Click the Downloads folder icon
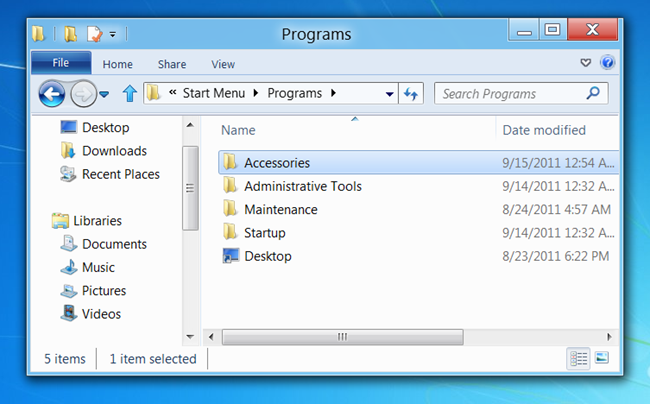Viewport: 650px width, 404px height. pos(68,150)
